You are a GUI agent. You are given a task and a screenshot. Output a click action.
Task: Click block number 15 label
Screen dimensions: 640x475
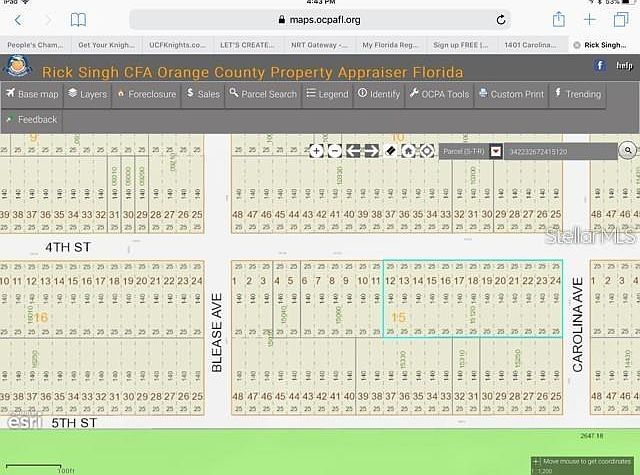click(398, 317)
